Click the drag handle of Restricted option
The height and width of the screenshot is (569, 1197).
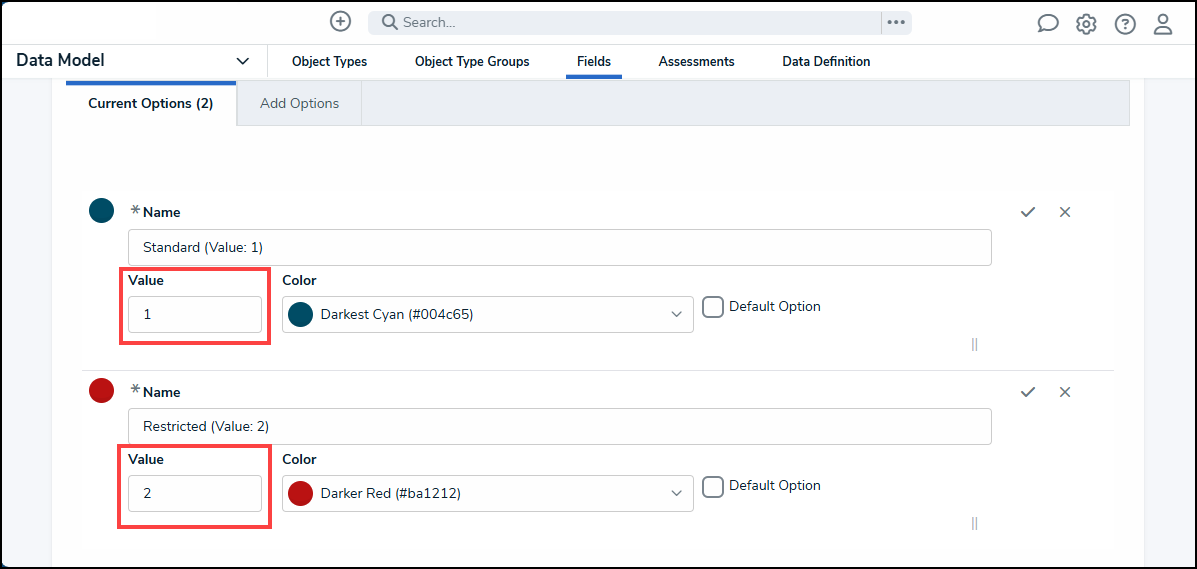point(974,524)
